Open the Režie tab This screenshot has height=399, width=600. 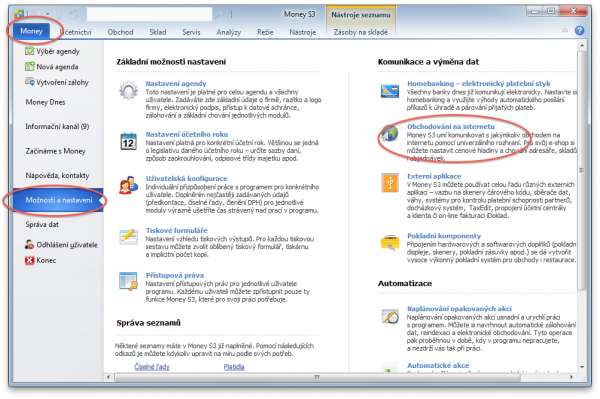pyautogui.click(x=265, y=32)
